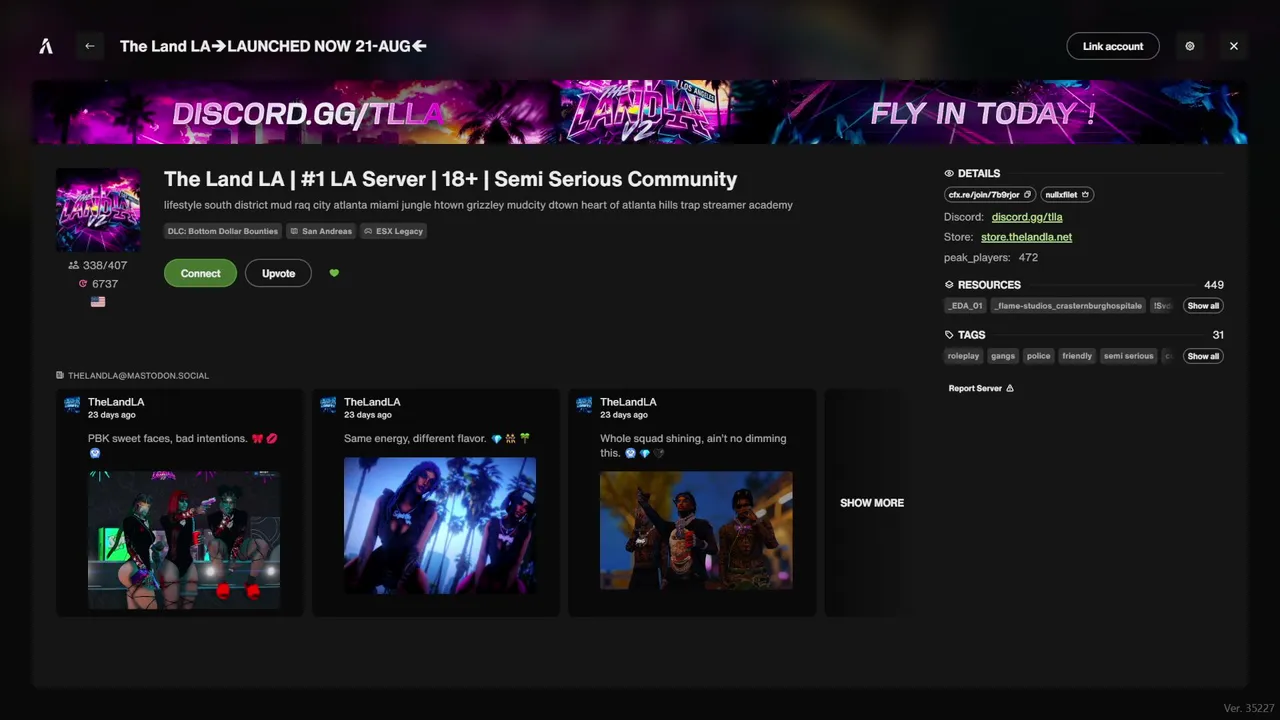Open the discord.gg/tlla link

point(1027,217)
